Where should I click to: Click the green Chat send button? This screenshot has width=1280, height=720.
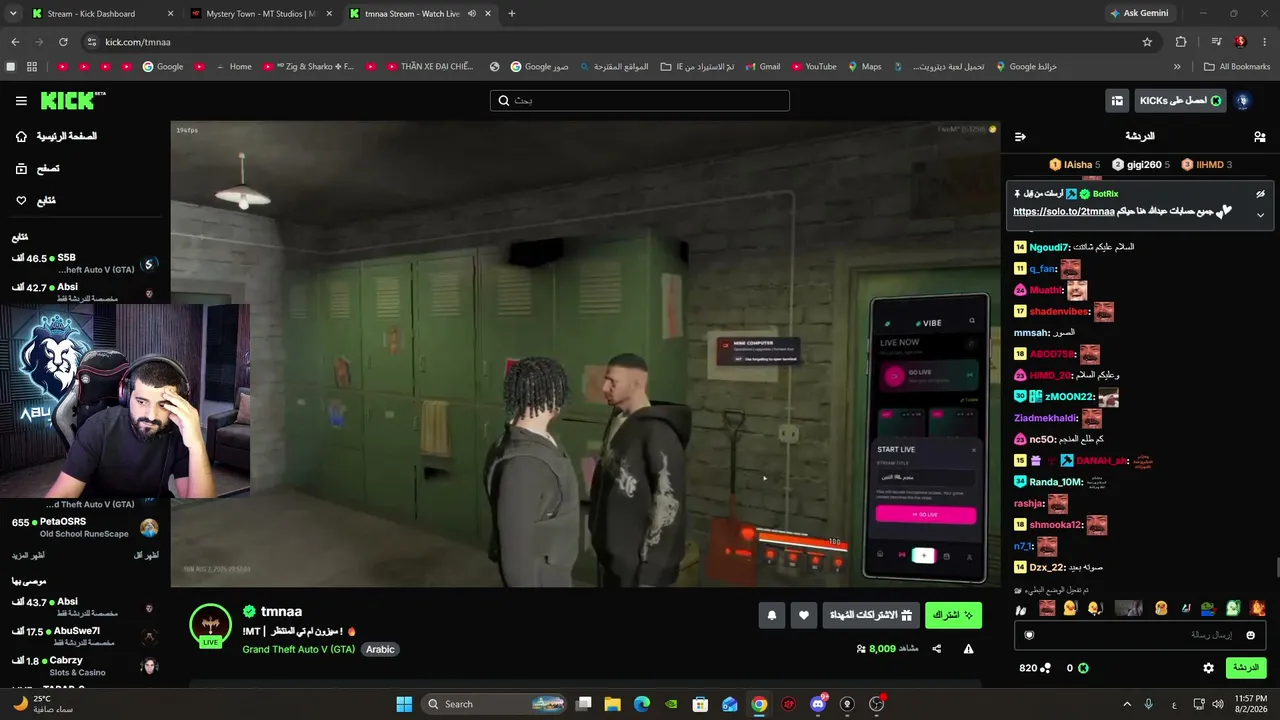pos(1246,668)
